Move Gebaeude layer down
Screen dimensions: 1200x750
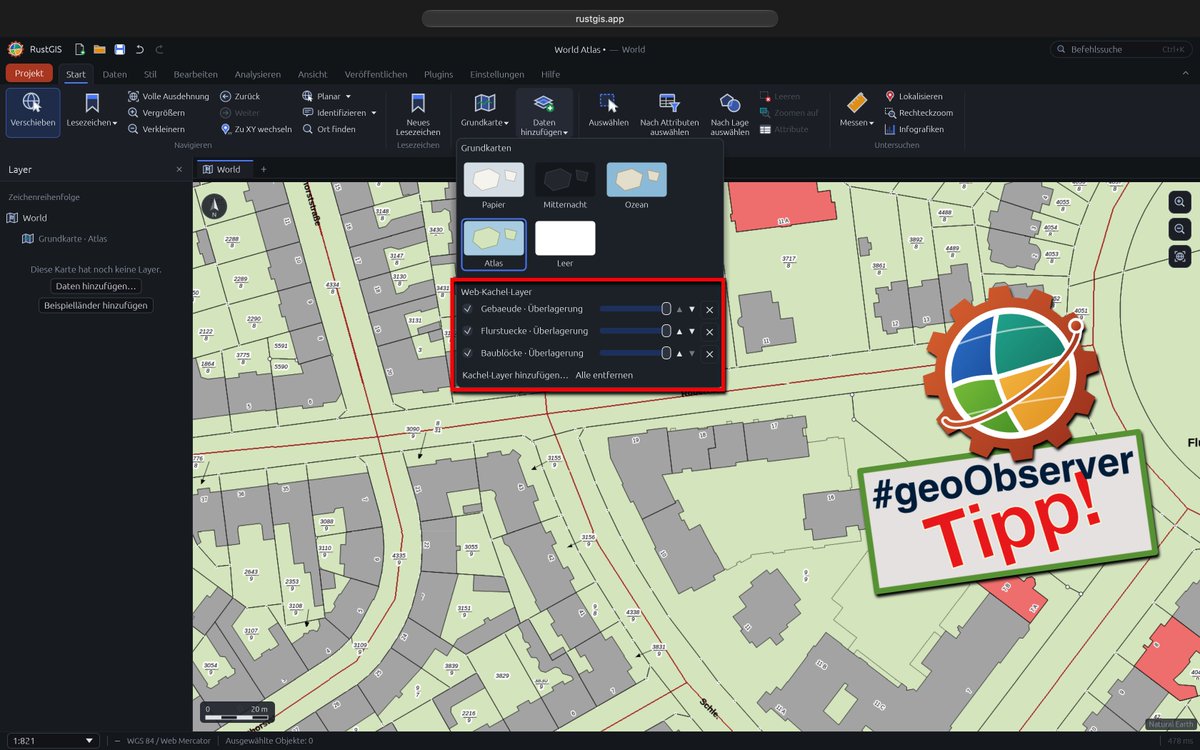[691, 309]
